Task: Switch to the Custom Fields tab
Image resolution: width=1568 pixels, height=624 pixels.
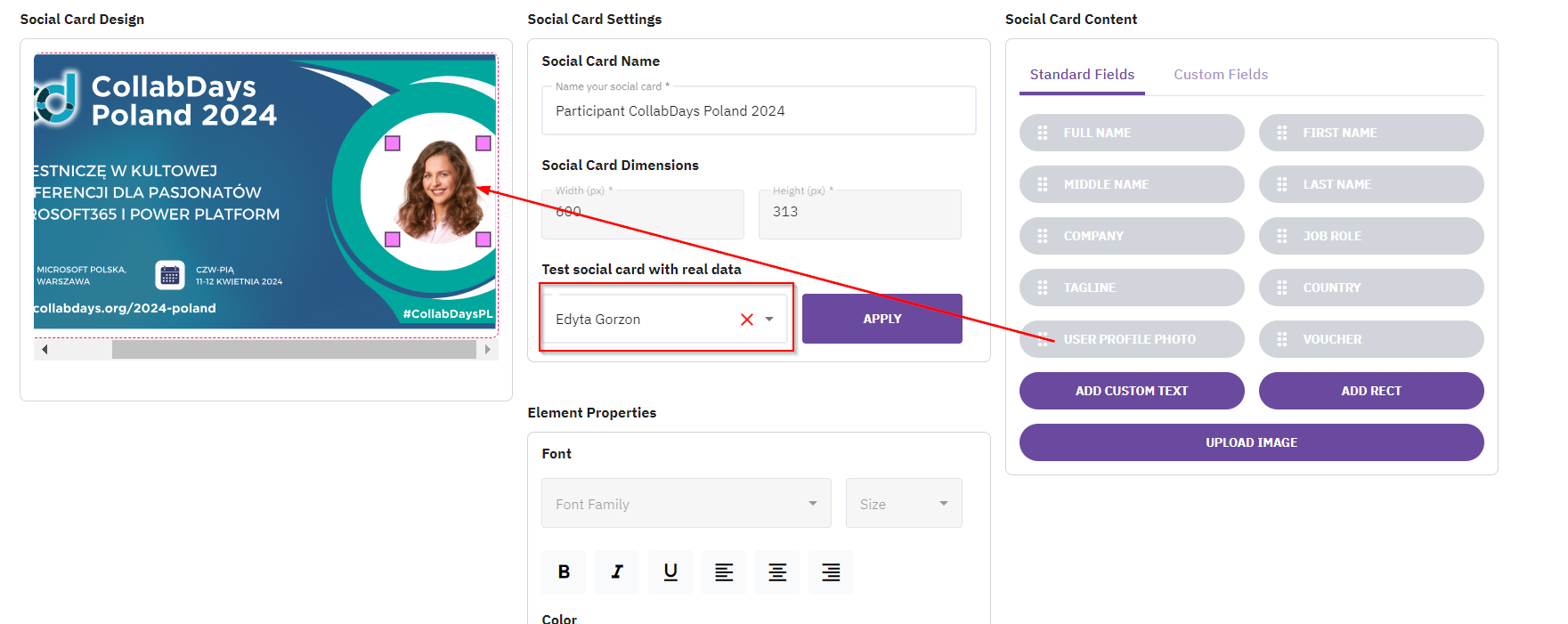Action: pyautogui.click(x=1221, y=75)
